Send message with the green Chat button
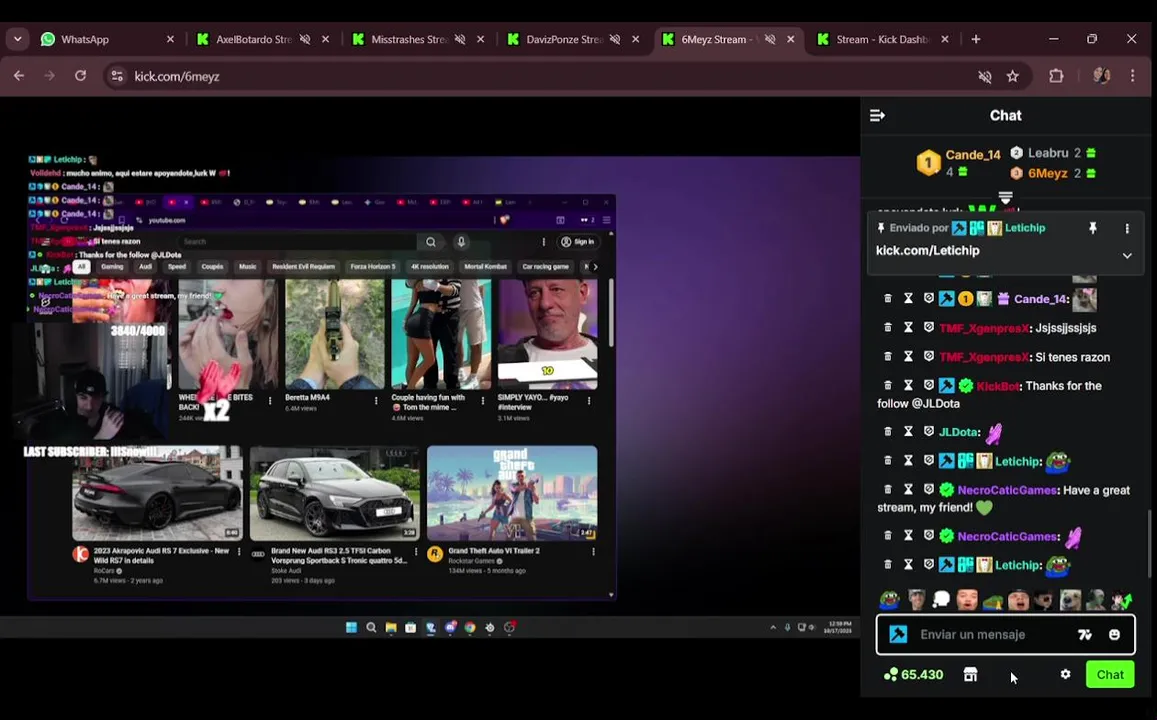Viewport: 1157px width, 720px height. point(1110,674)
